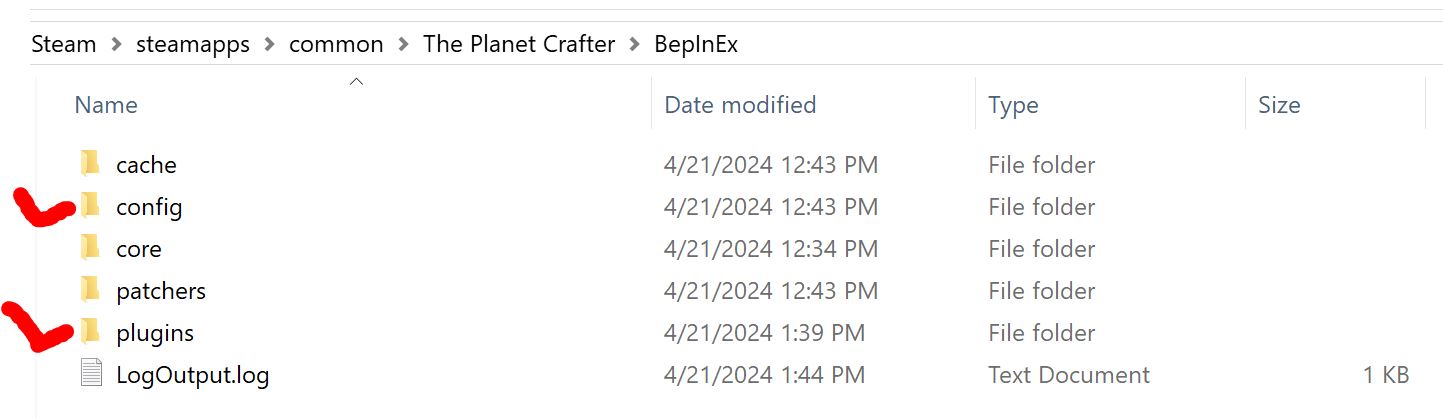Open the chevron after Steam in breadcrumb
This screenshot has height=419, width=1443.
(116, 45)
